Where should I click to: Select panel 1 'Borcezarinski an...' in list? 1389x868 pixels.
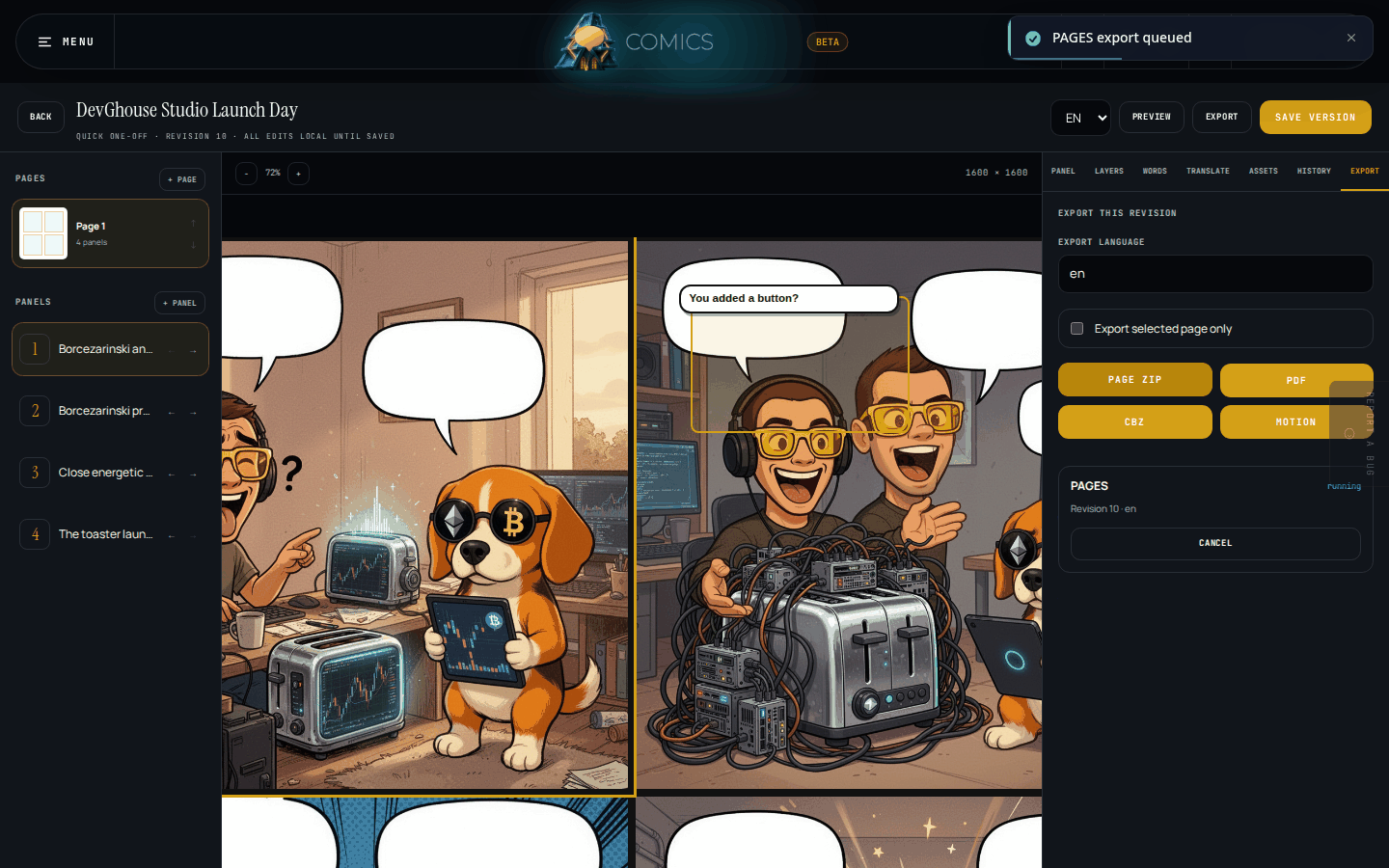(110, 349)
